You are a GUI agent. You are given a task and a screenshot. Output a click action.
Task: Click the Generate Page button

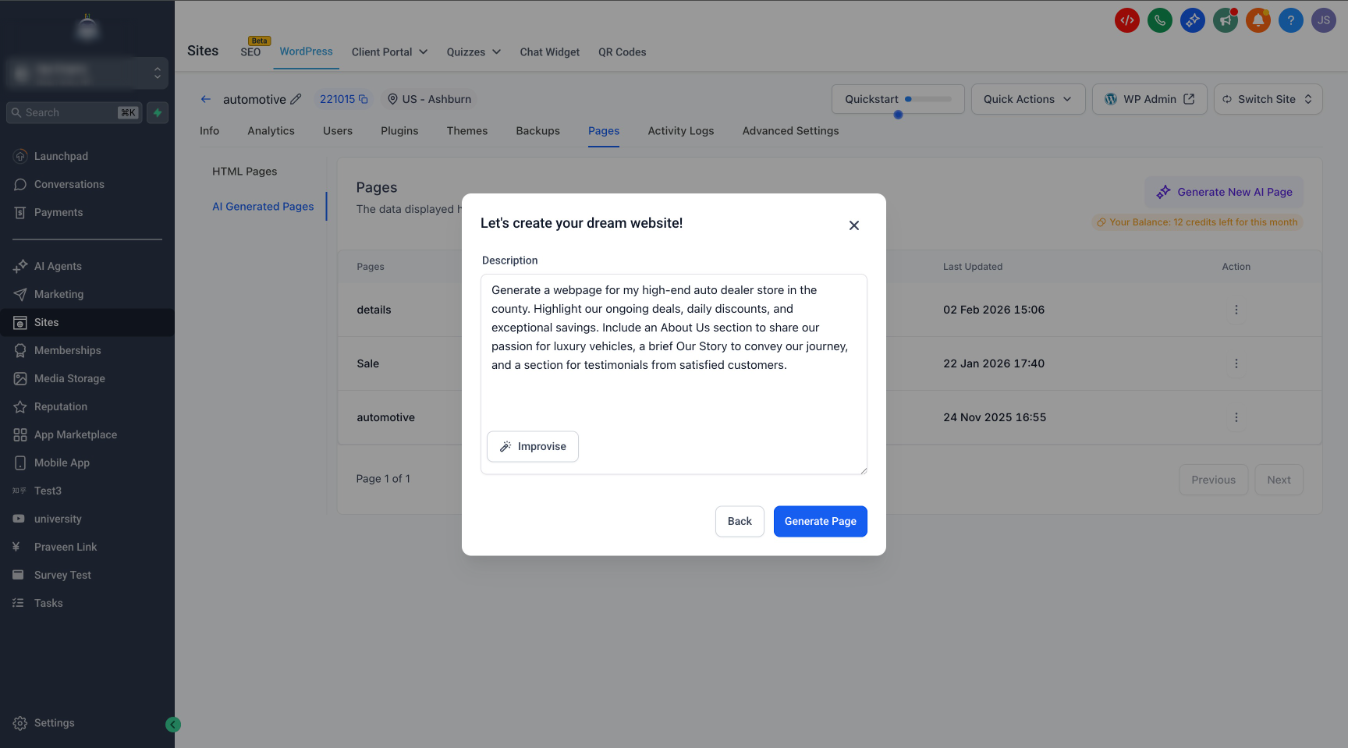coord(820,521)
